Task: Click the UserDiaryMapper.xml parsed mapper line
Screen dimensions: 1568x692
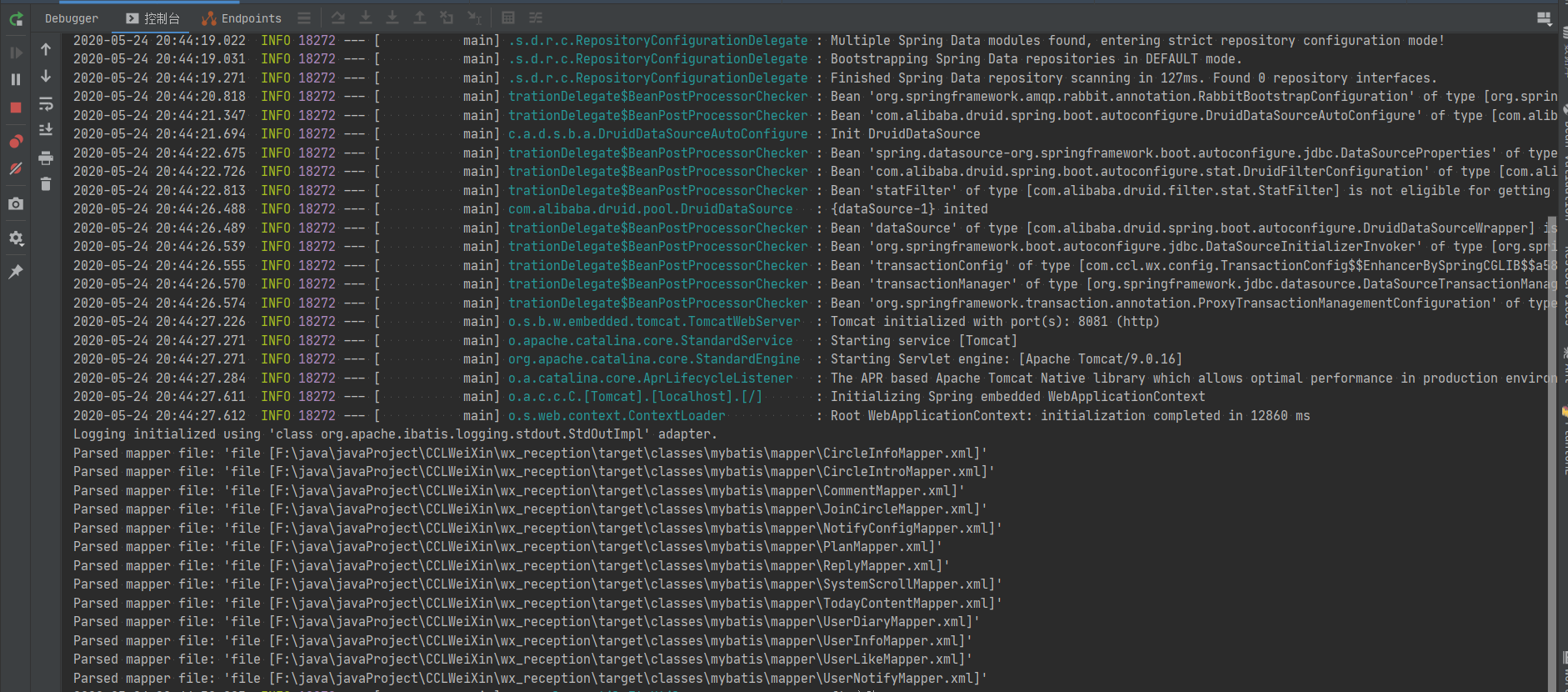Action: pyautogui.click(x=527, y=622)
